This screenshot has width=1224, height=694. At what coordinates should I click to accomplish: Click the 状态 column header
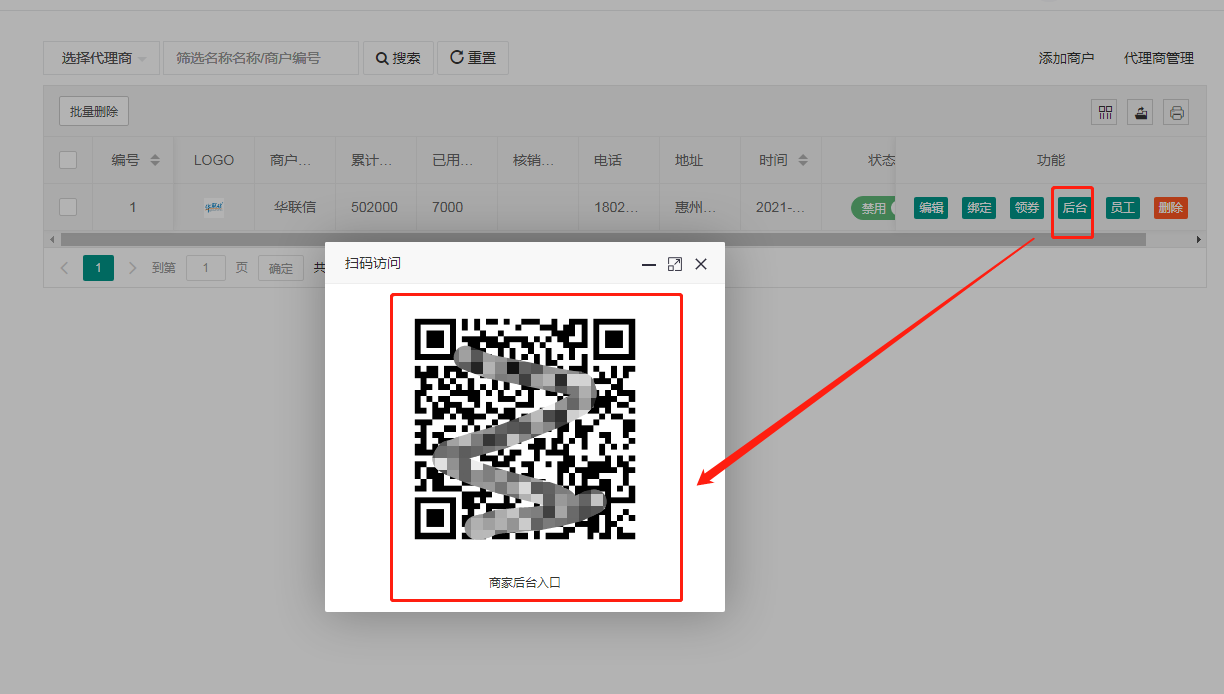[x=882, y=160]
